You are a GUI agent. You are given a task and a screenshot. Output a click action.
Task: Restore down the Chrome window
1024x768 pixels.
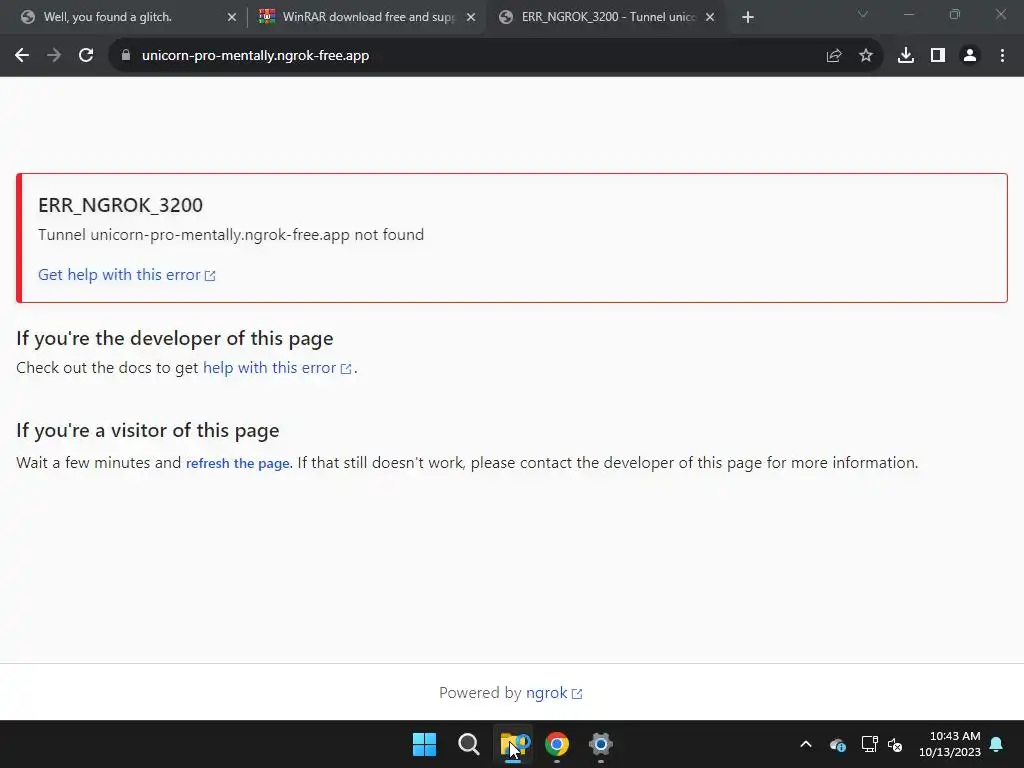tap(955, 14)
